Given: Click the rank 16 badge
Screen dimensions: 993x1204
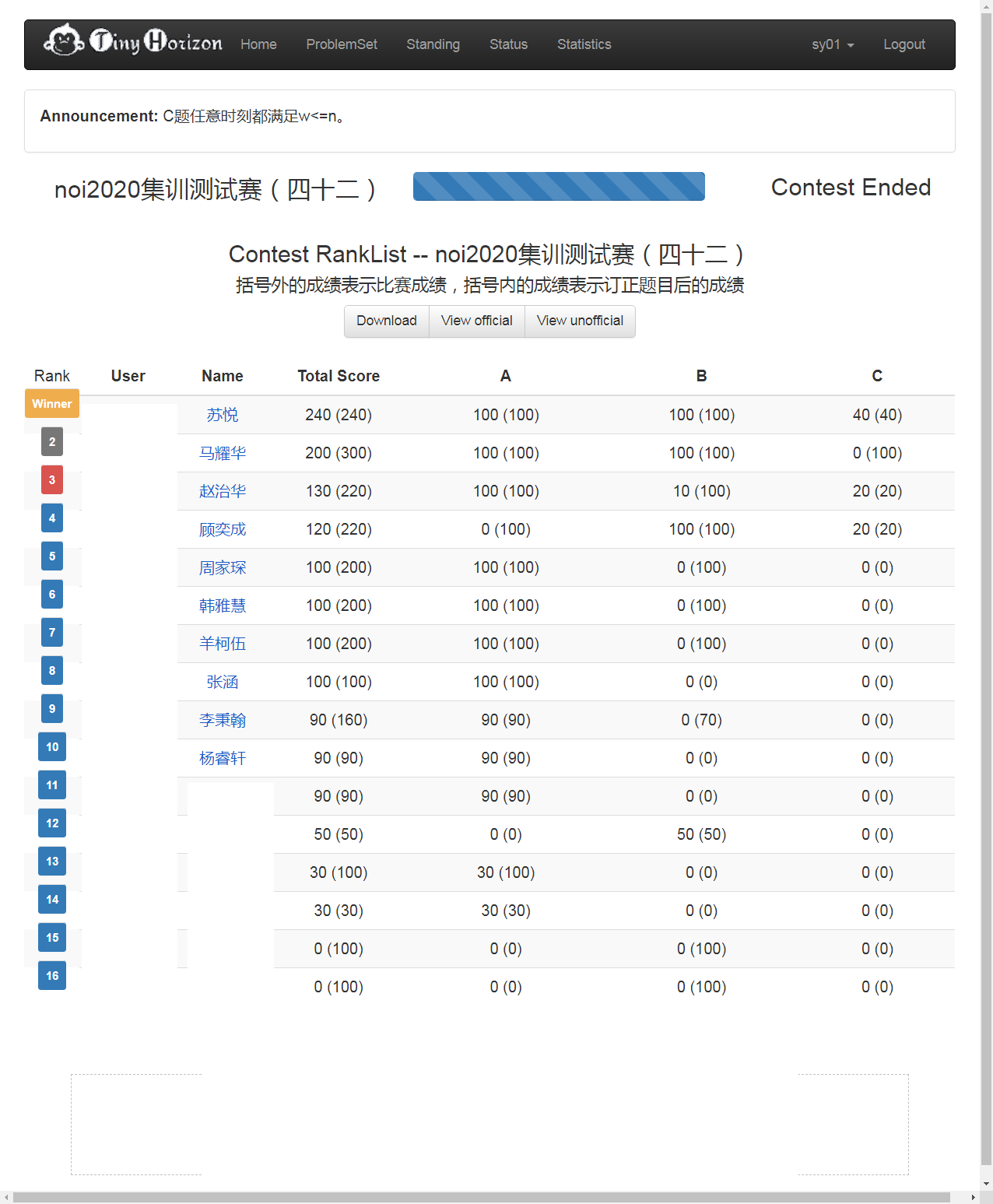Looking at the screenshot, I should [51, 975].
